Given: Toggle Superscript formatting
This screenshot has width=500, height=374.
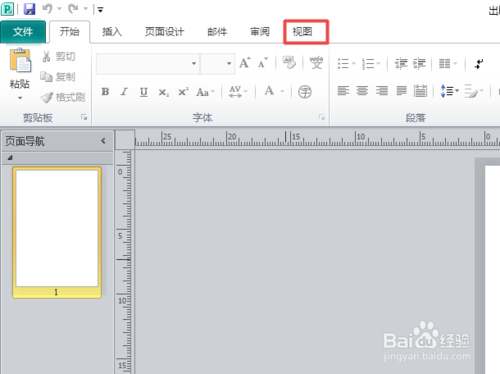Looking at the screenshot, I should [183, 91].
